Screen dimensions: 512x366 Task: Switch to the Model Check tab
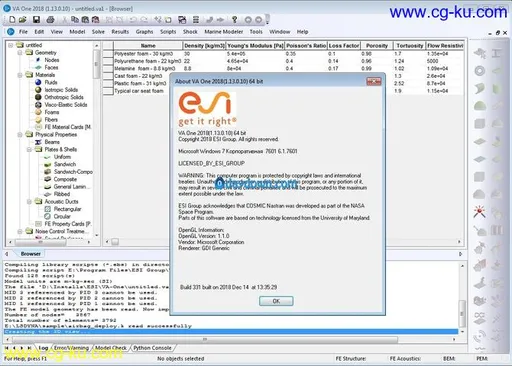111,348
